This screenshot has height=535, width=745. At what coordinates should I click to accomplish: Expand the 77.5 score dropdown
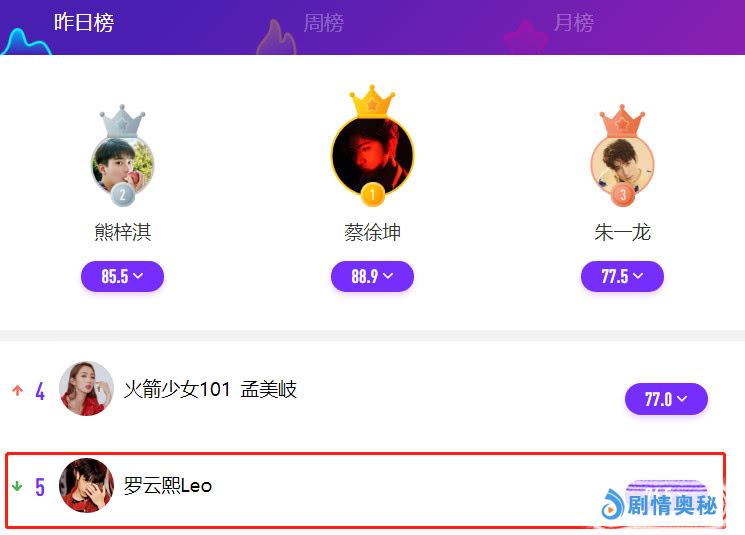(622, 276)
